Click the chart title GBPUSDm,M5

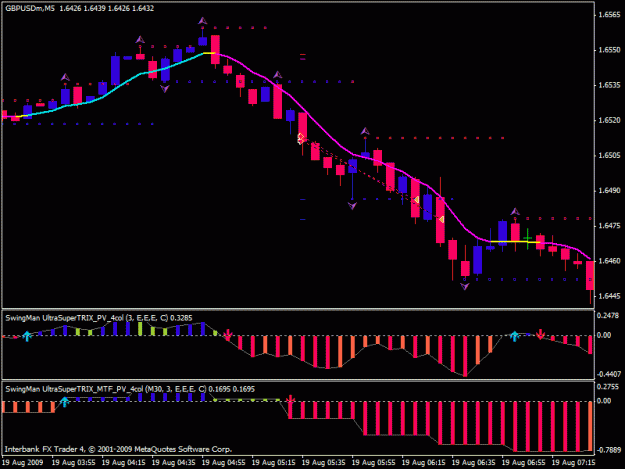[x=30, y=8]
